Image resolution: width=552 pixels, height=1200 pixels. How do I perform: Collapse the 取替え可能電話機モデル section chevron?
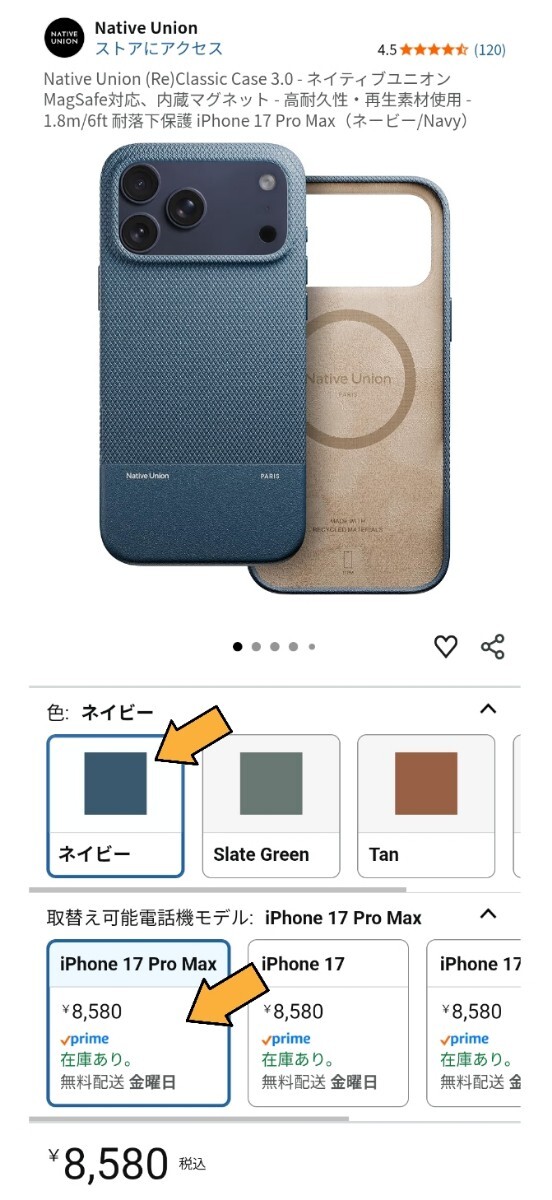point(488,914)
